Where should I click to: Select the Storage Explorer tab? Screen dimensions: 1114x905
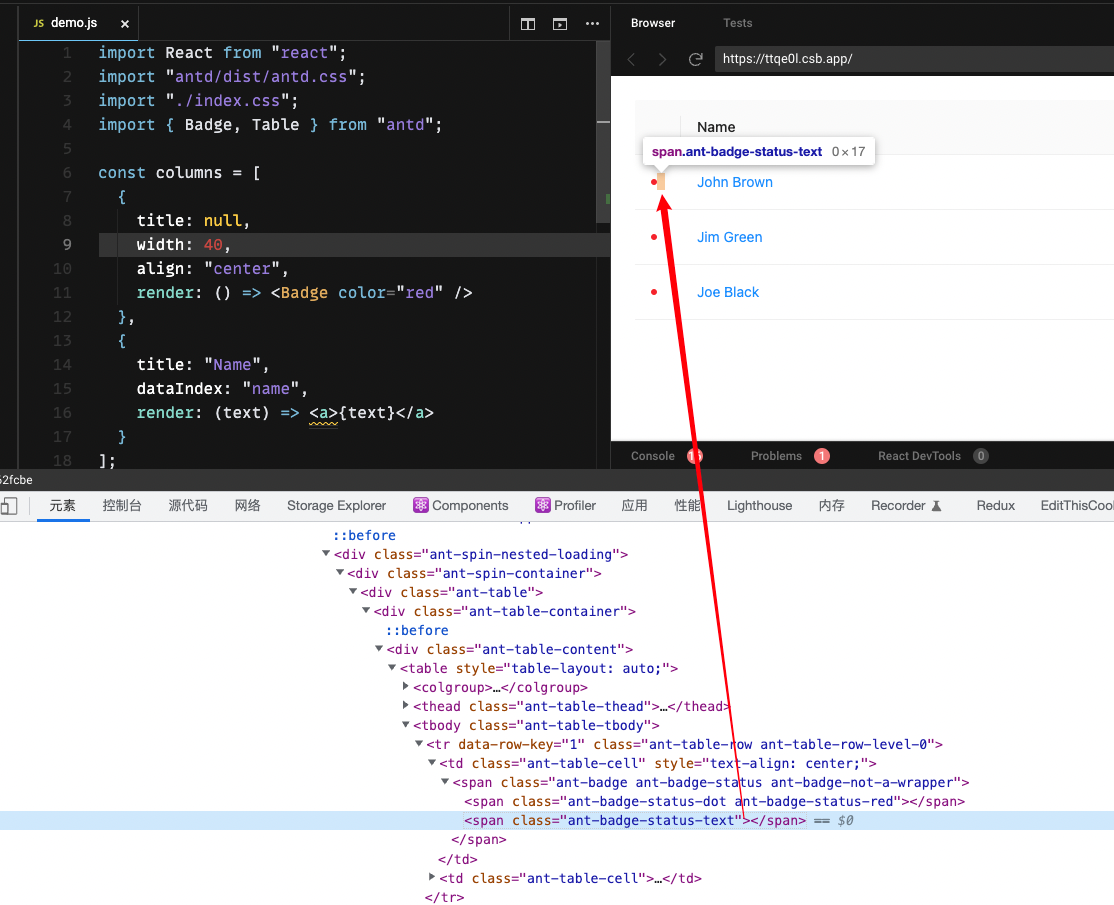(x=336, y=506)
